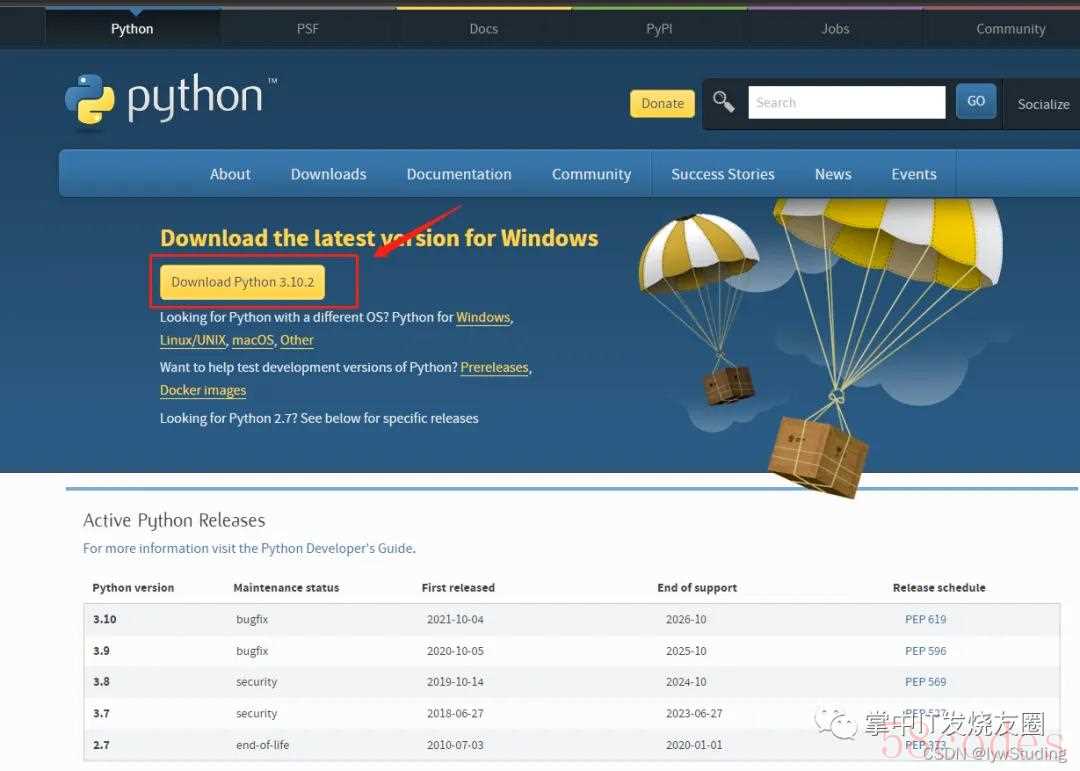1080x771 pixels.
Task: Click version 2.7 in the releases table
Action: coord(101,745)
